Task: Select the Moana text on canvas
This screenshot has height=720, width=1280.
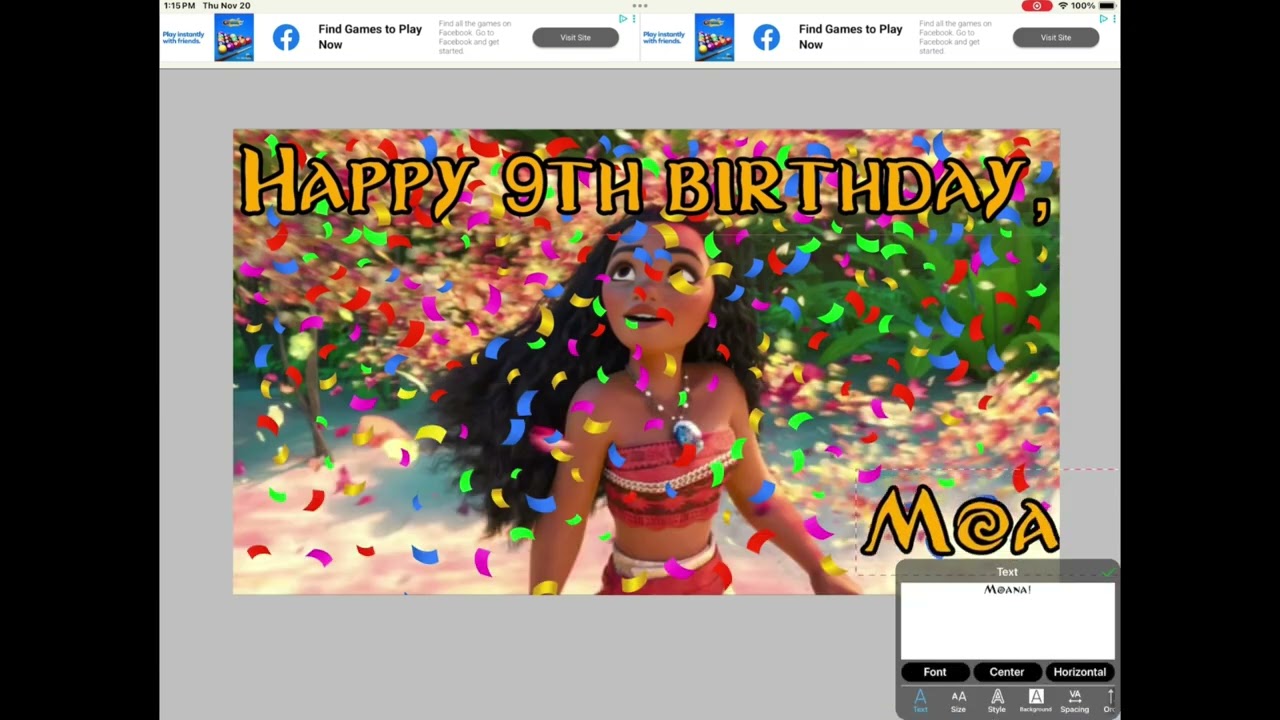Action: tap(960, 521)
